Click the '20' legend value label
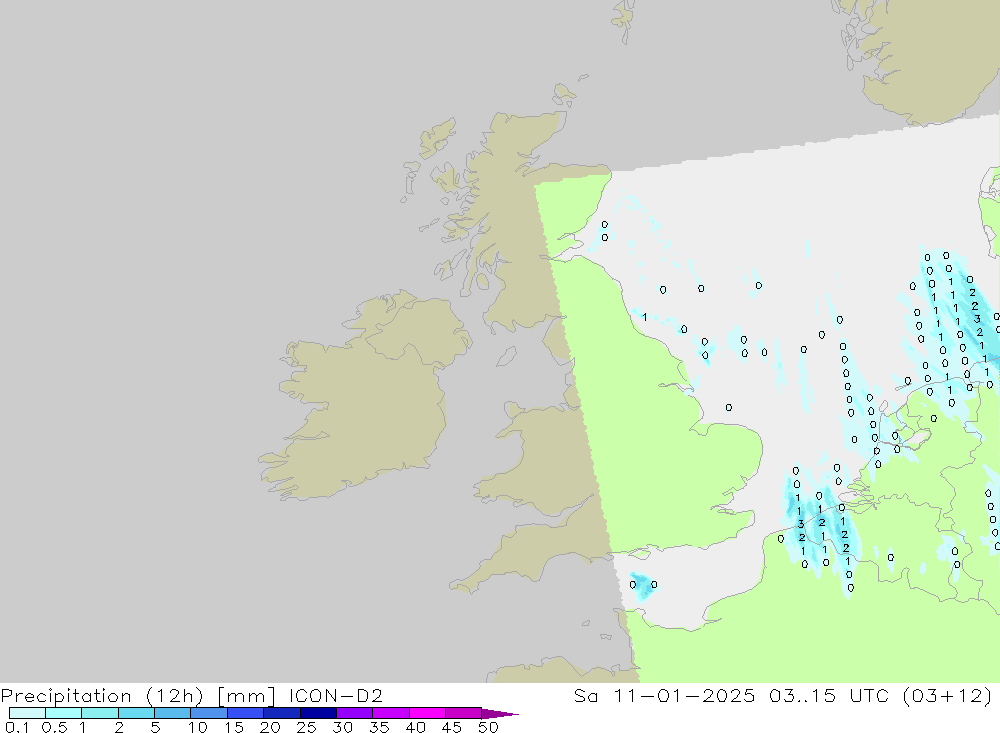1000x733 pixels. click(270, 727)
